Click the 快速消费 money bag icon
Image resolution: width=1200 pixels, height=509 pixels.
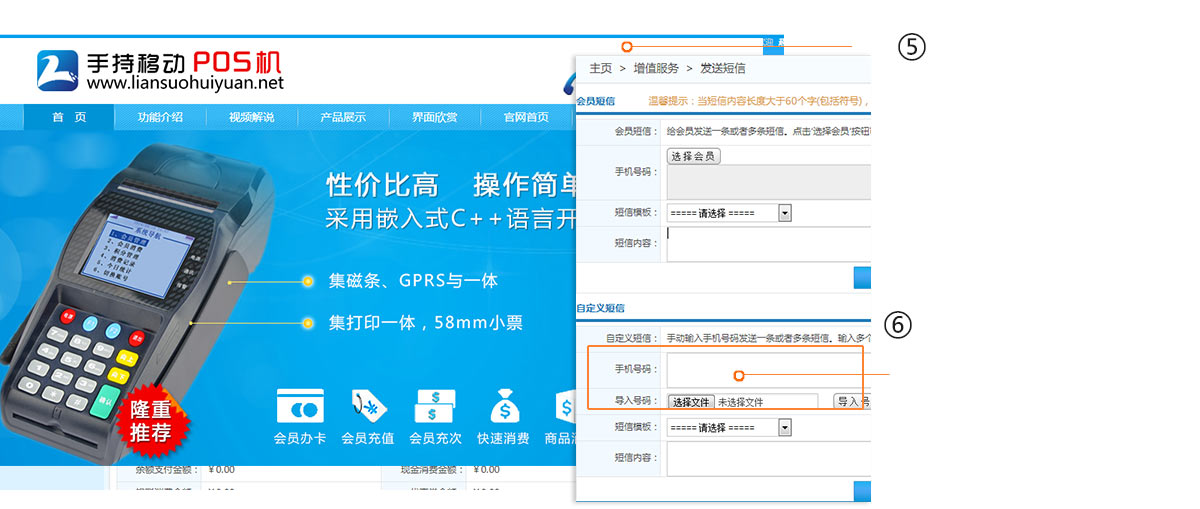pyautogui.click(x=504, y=407)
